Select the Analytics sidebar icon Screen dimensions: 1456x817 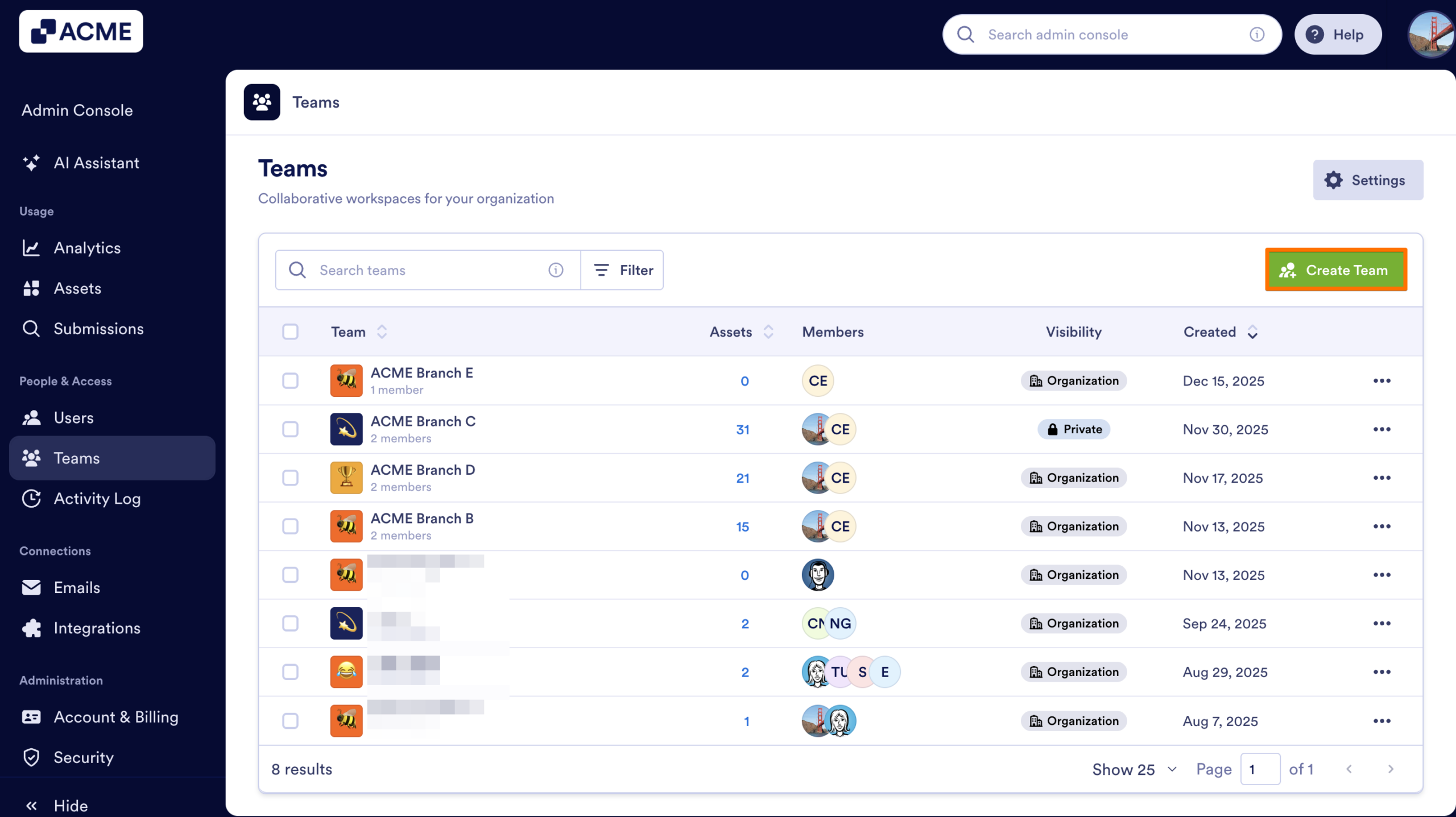click(x=31, y=248)
